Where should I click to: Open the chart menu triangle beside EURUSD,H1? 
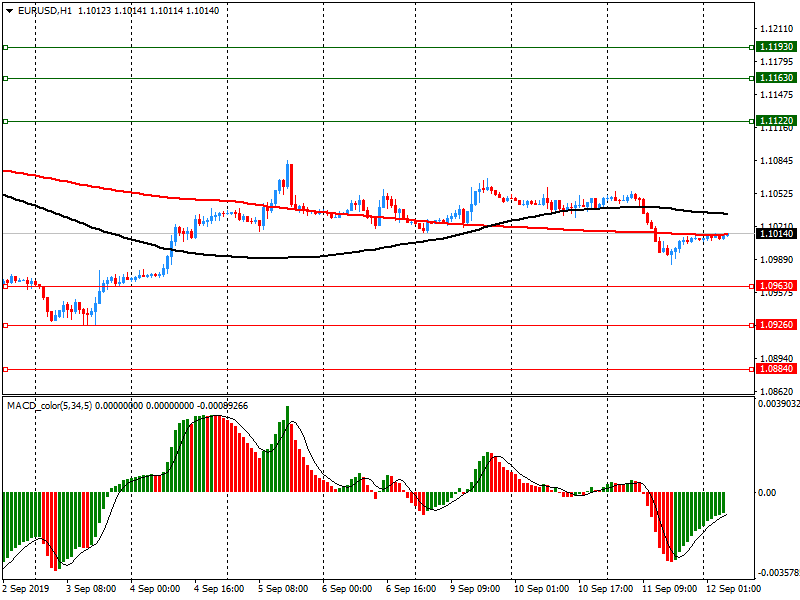point(10,11)
